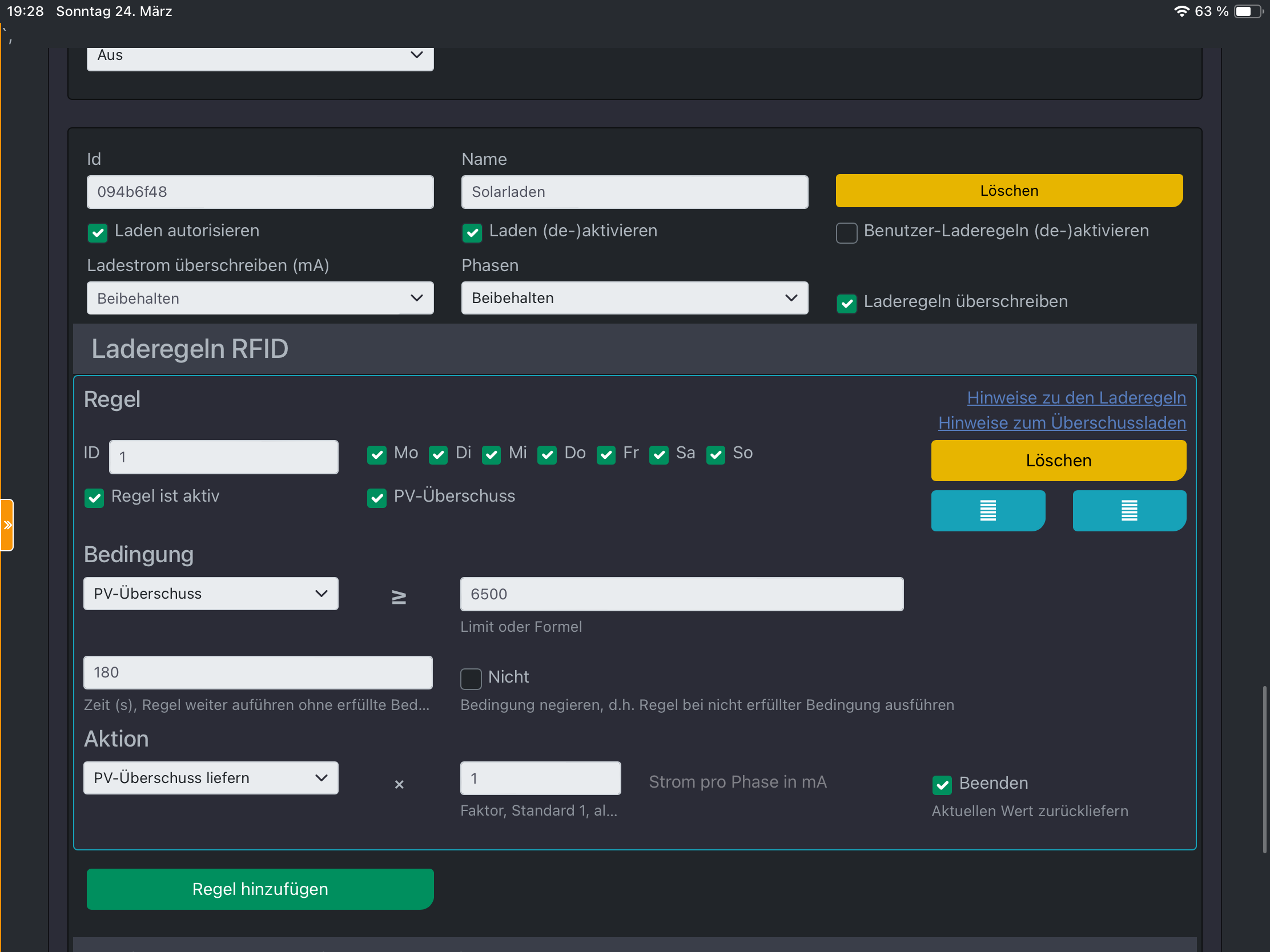Uncheck the Mo weekday checkbox

(x=377, y=454)
